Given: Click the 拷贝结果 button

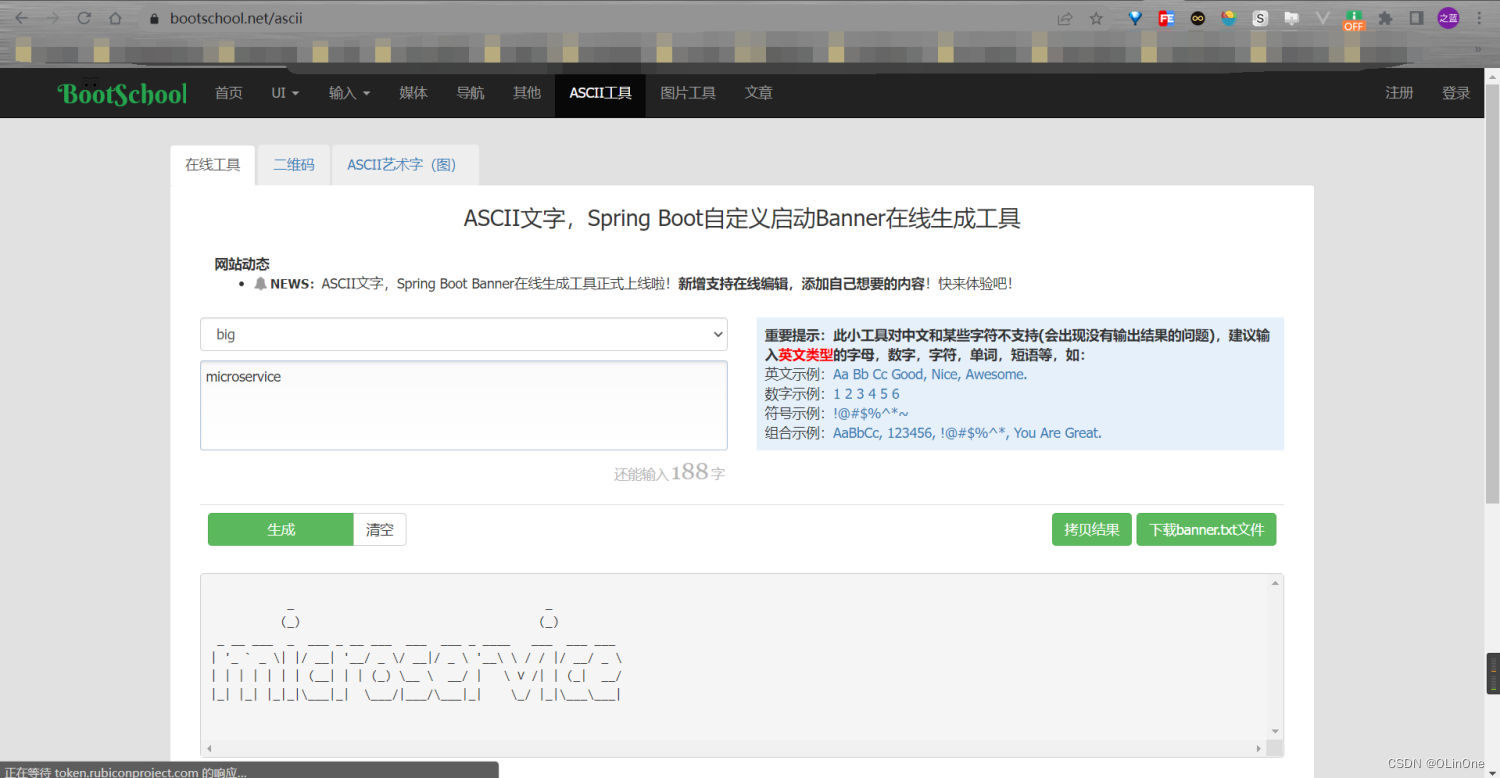Looking at the screenshot, I should point(1092,530).
